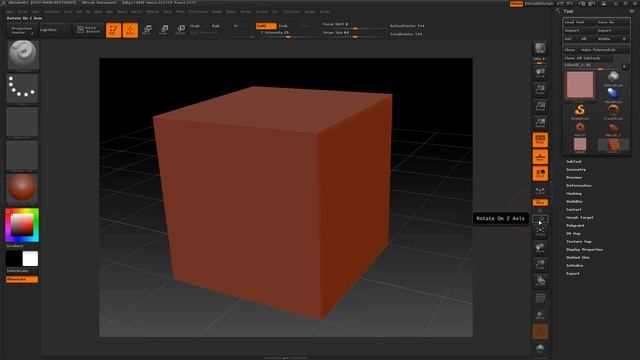Image resolution: width=640 pixels, height=360 pixels.
Task: Select the EraserBrush tool icon
Action: point(613,111)
